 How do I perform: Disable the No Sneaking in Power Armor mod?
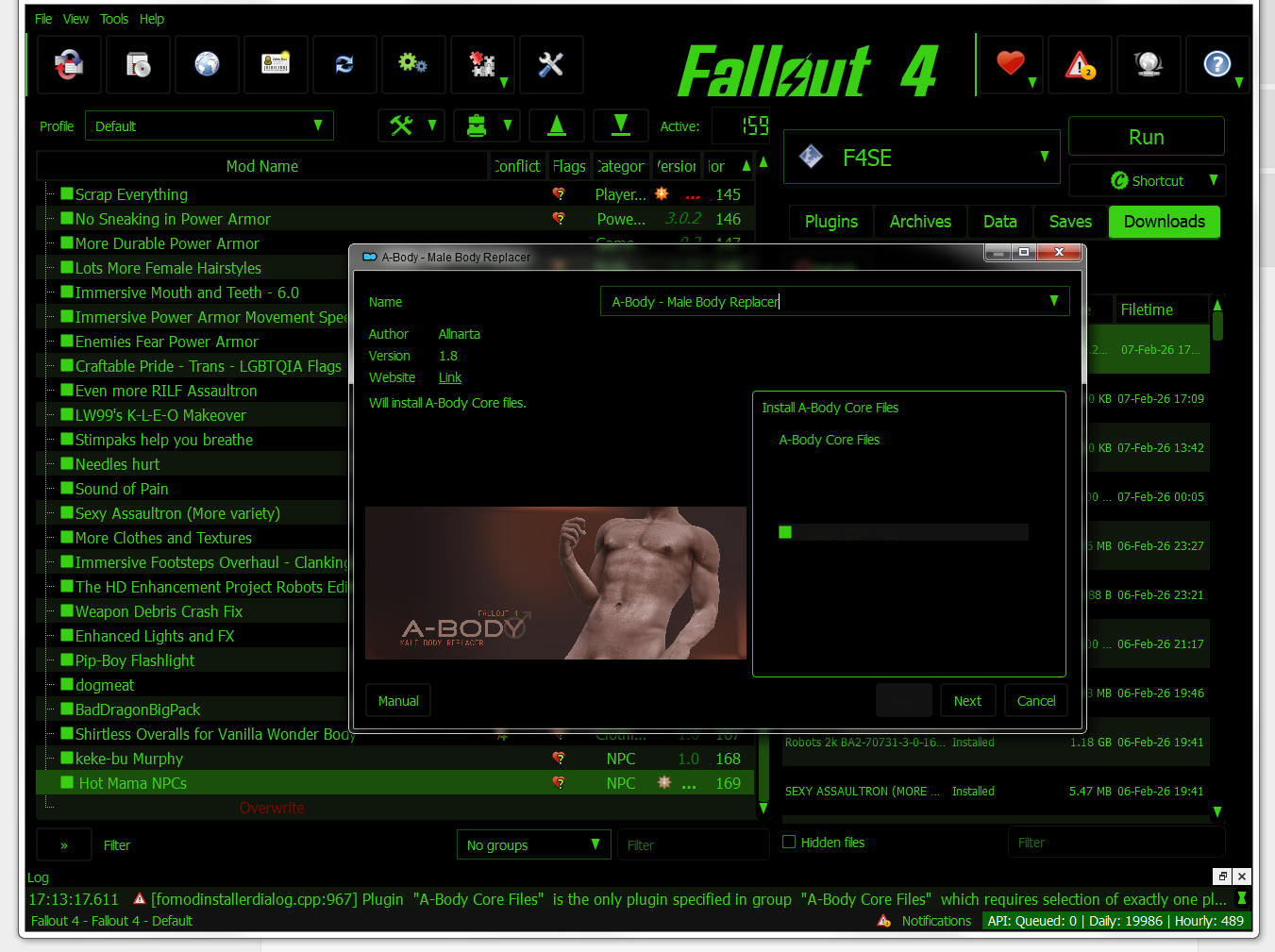coord(67,218)
